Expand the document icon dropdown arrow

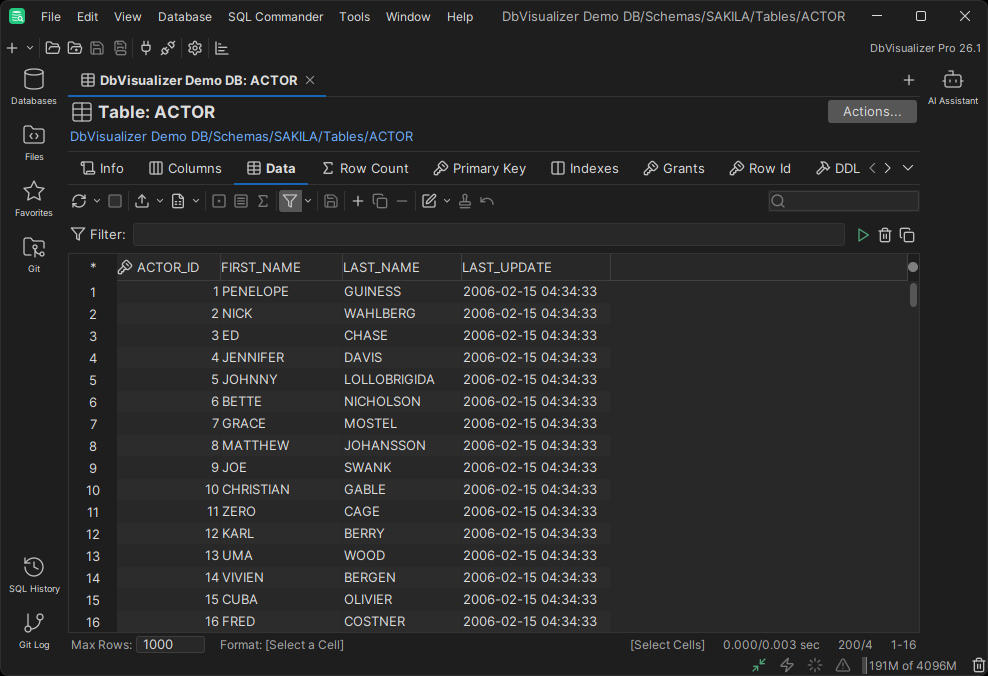[x=196, y=201]
